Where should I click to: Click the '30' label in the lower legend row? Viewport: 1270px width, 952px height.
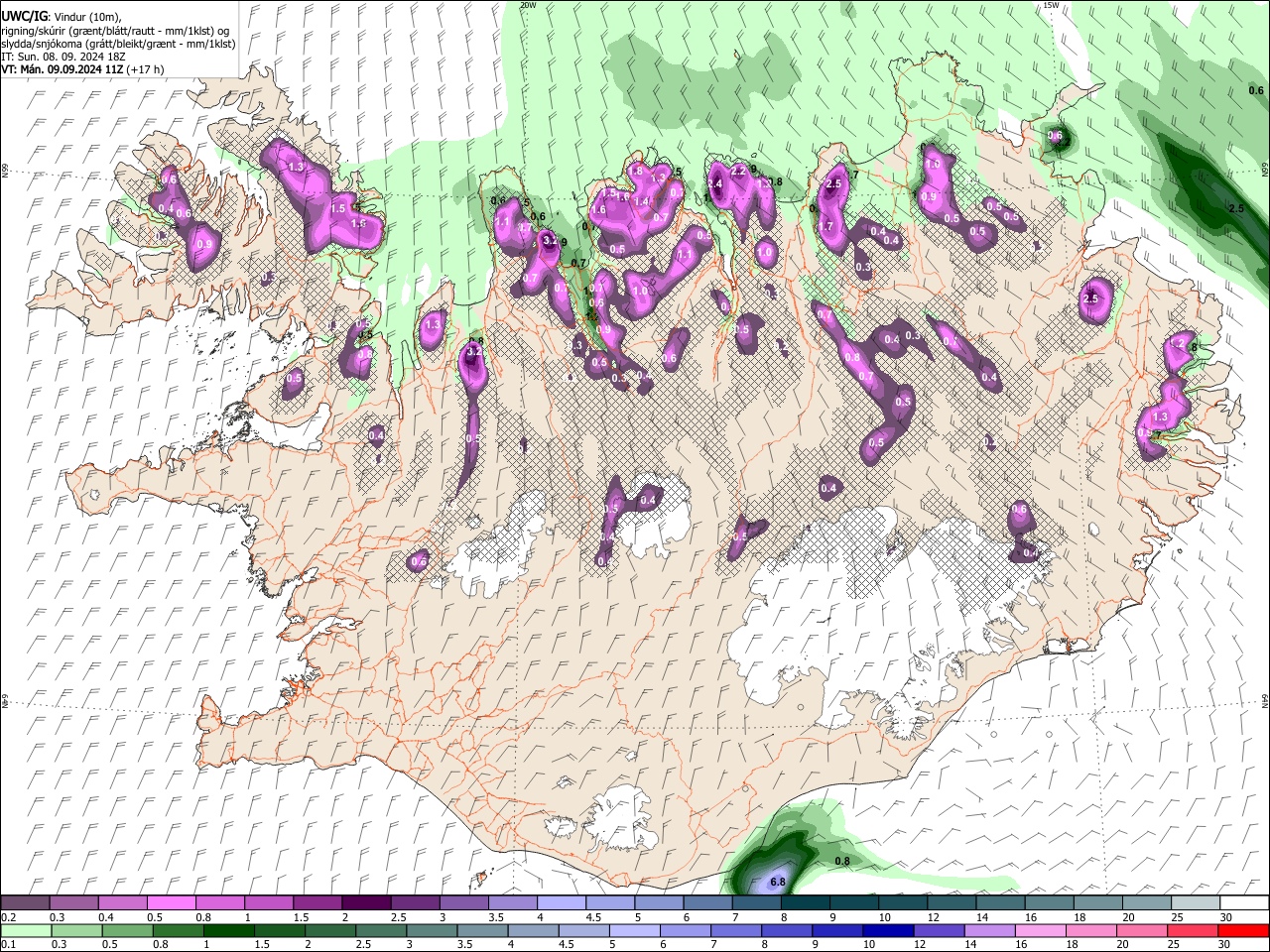1224,944
